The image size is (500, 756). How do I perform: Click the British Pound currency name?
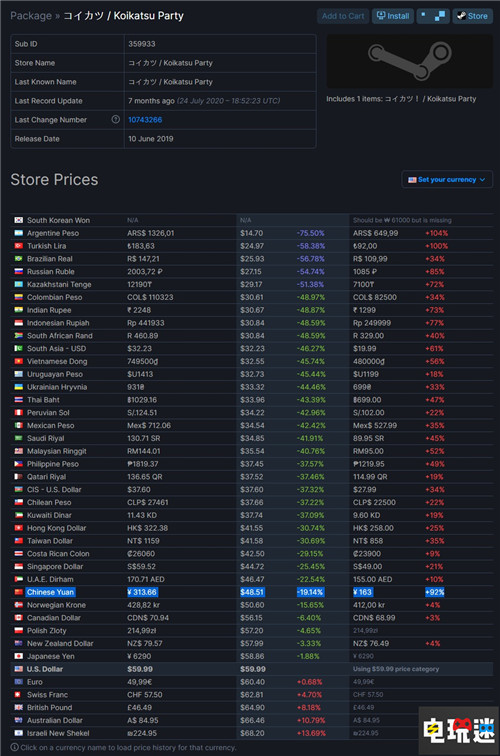(x=49, y=708)
